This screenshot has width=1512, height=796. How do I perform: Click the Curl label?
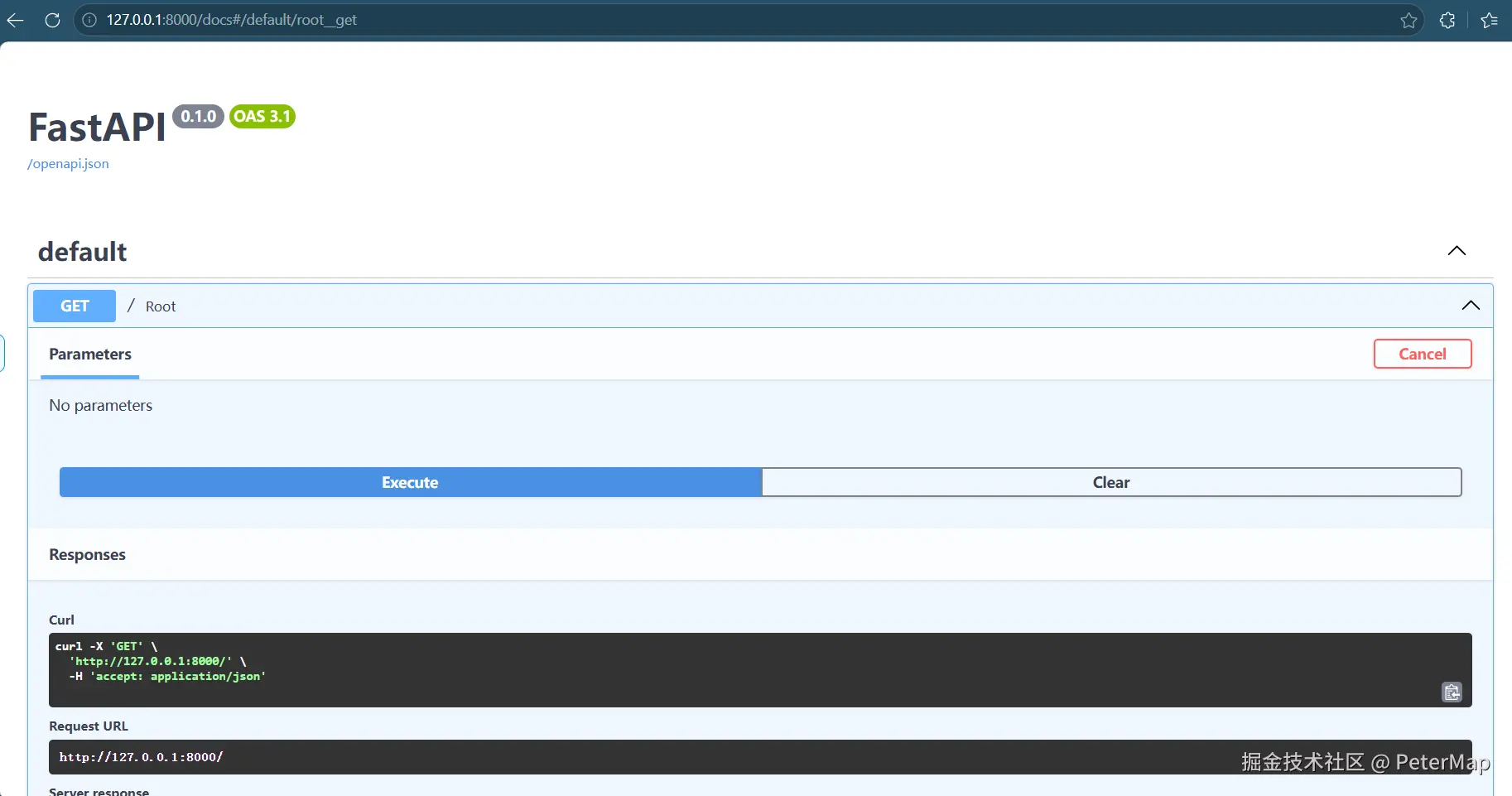(x=61, y=620)
